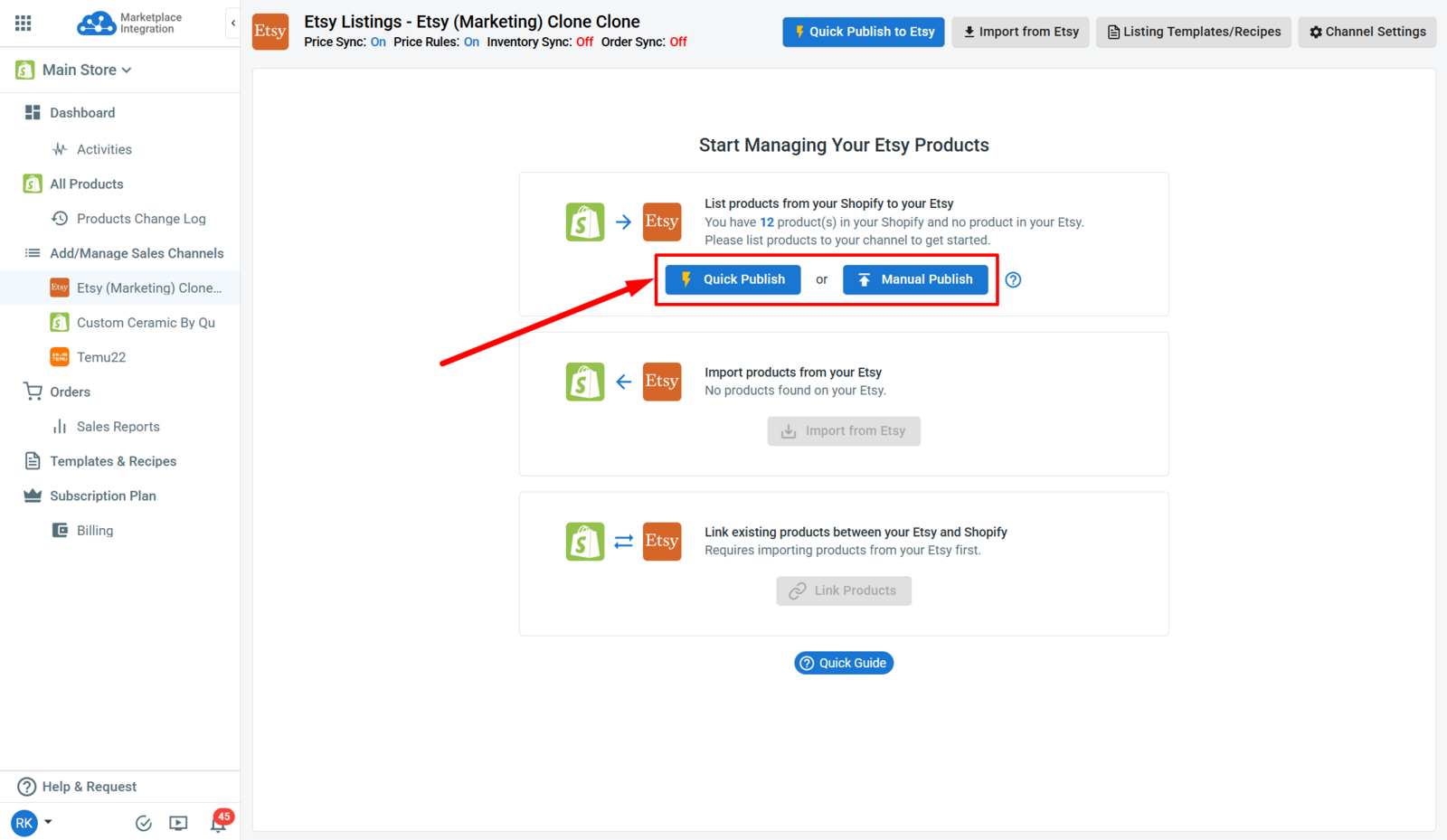Image resolution: width=1447 pixels, height=840 pixels.
Task: Click the Etsy logo in page header
Action: point(270,32)
